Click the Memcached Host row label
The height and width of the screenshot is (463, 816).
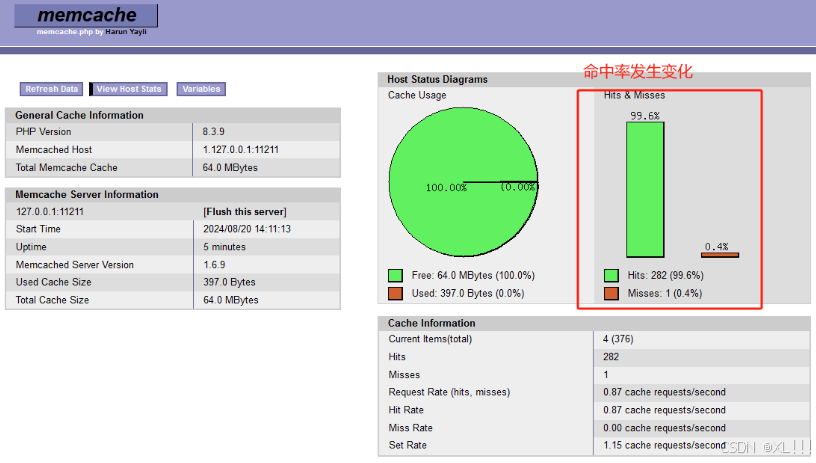tap(54, 149)
